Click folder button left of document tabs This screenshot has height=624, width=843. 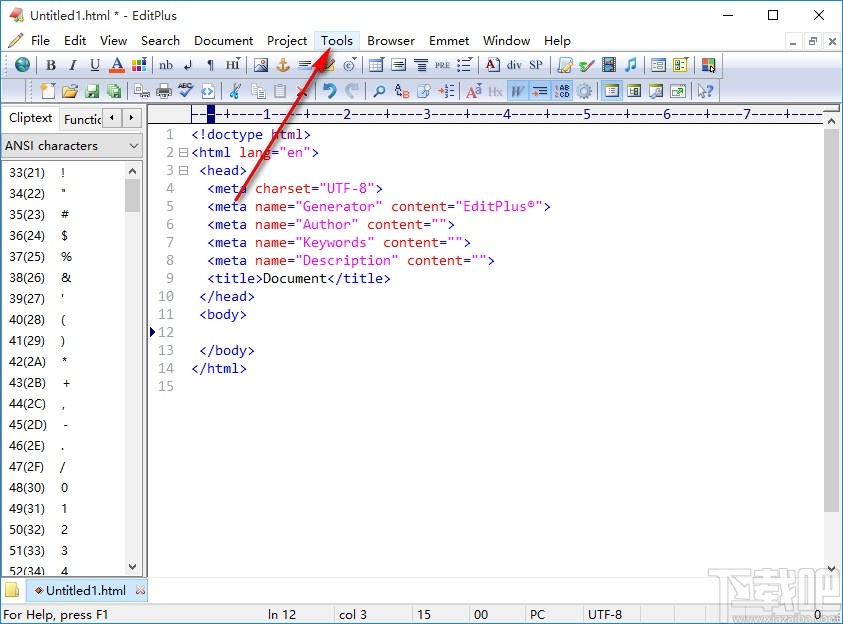(12, 590)
